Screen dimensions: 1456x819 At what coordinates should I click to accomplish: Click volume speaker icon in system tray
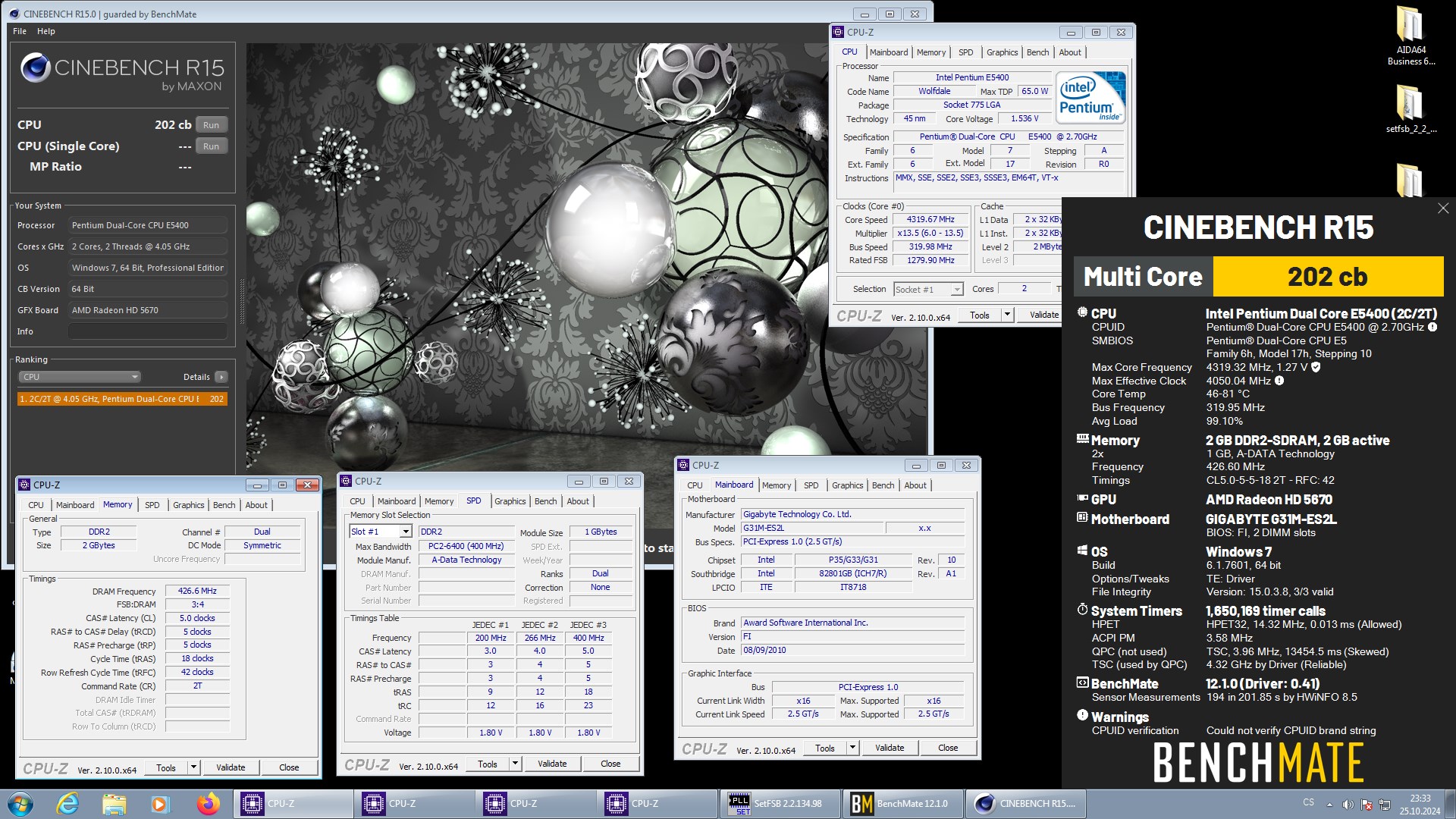pyautogui.click(x=1348, y=805)
